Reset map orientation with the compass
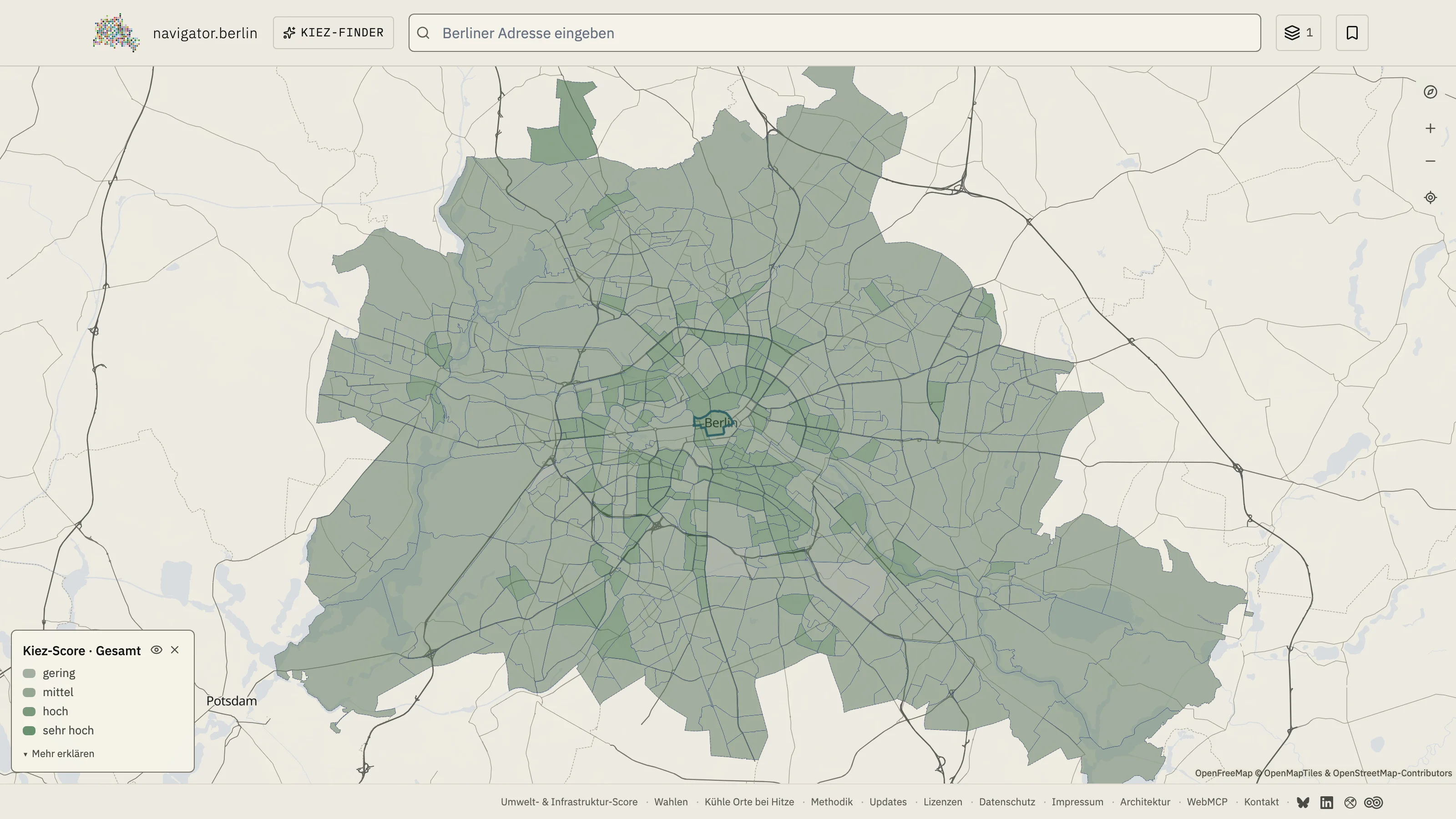The image size is (1456, 819). (1430, 92)
